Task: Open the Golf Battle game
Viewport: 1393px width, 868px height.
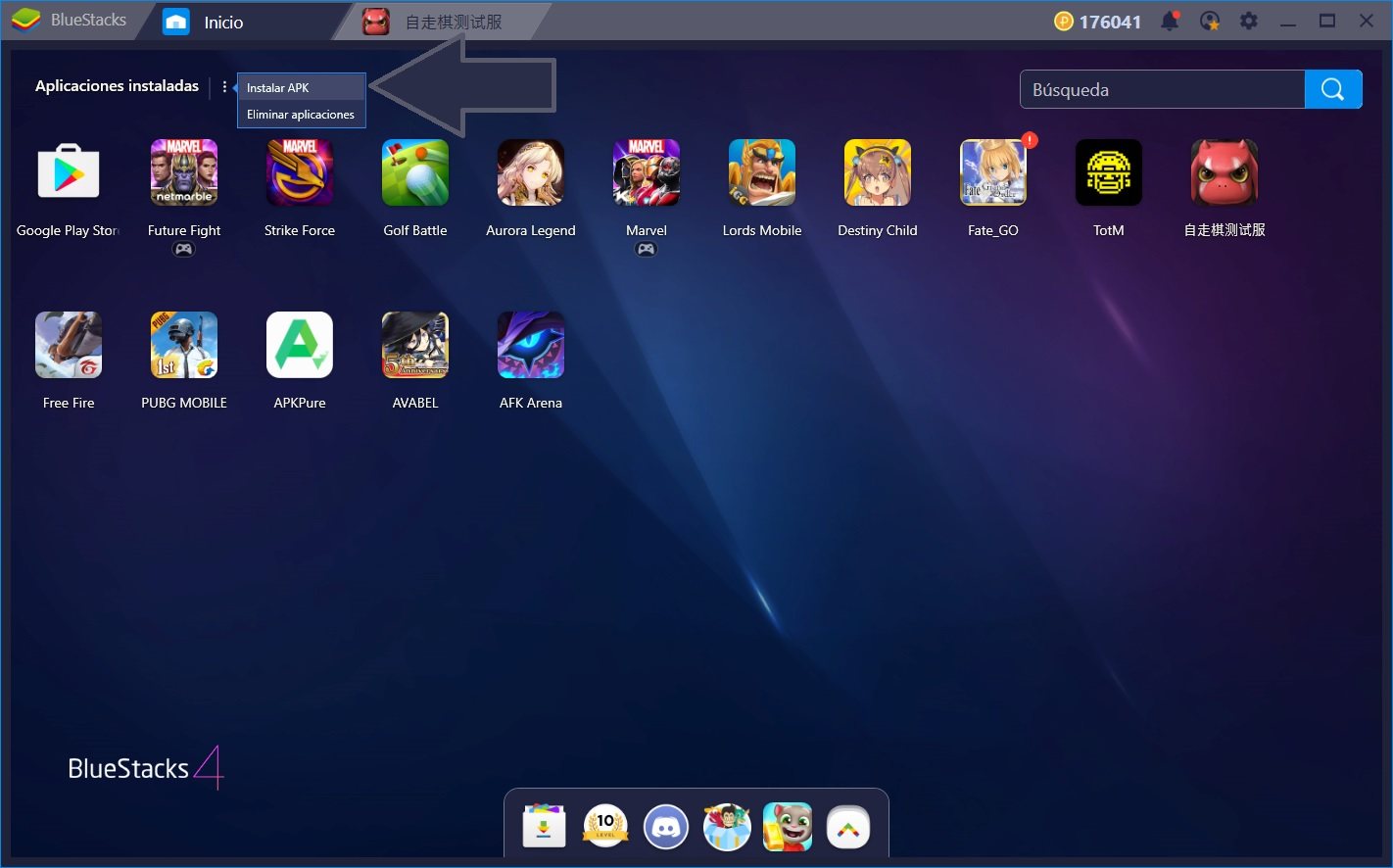Action: 415,172
